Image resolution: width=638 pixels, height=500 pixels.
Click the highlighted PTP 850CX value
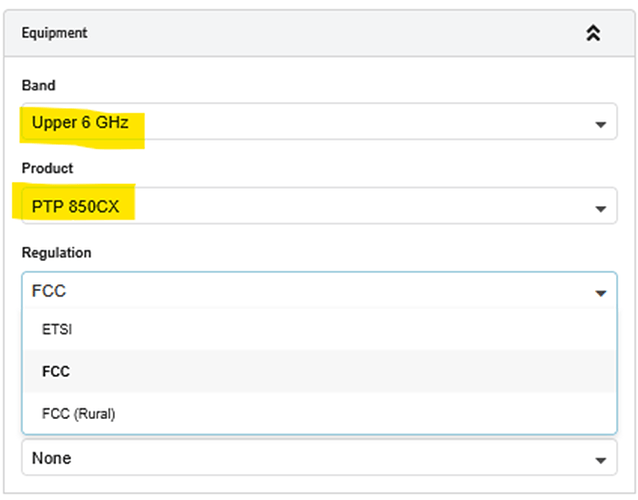(77, 209)
